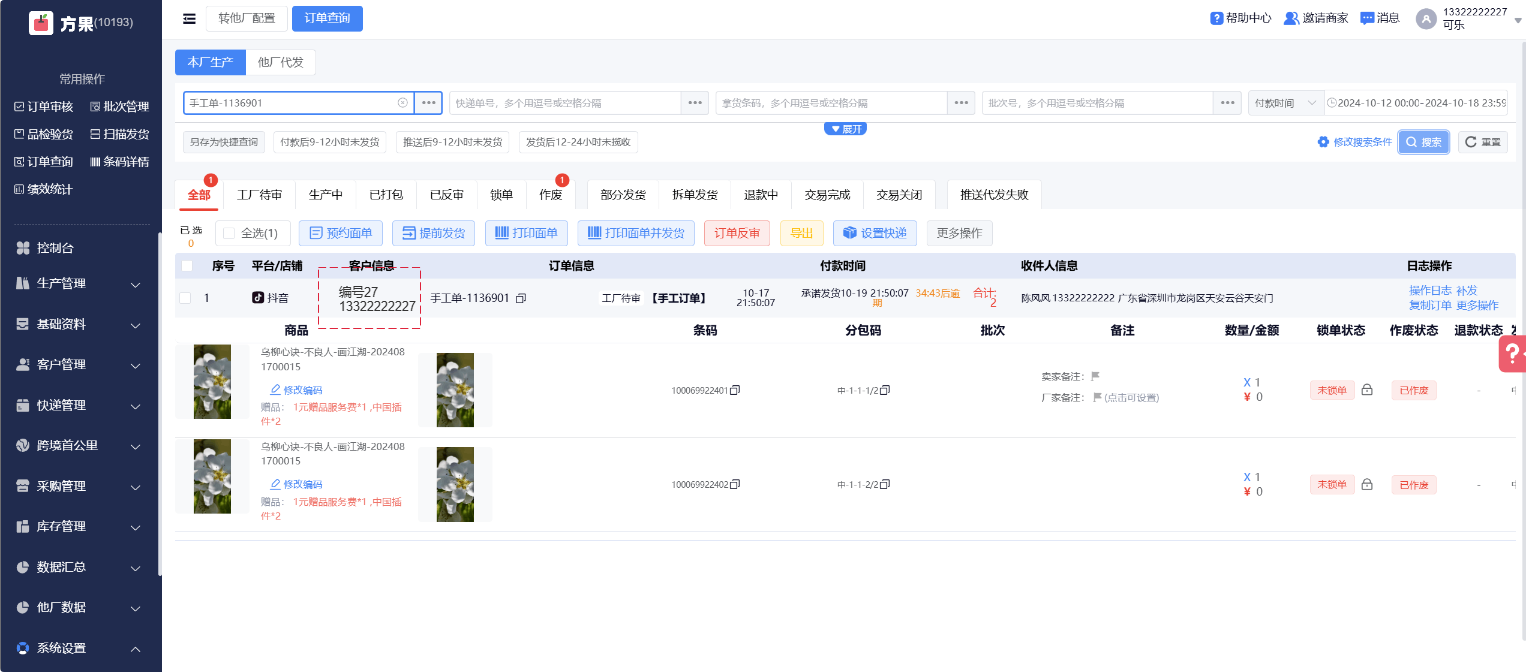Click the first product thumbnail image
Viewport: 1526px width, 672px height.
[x=212, y=382]
